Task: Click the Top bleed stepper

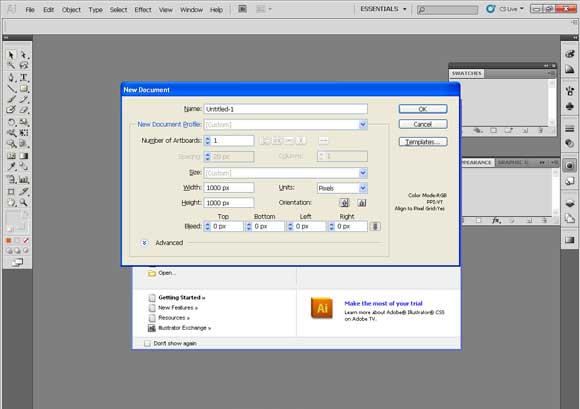Action: [208, 226]
